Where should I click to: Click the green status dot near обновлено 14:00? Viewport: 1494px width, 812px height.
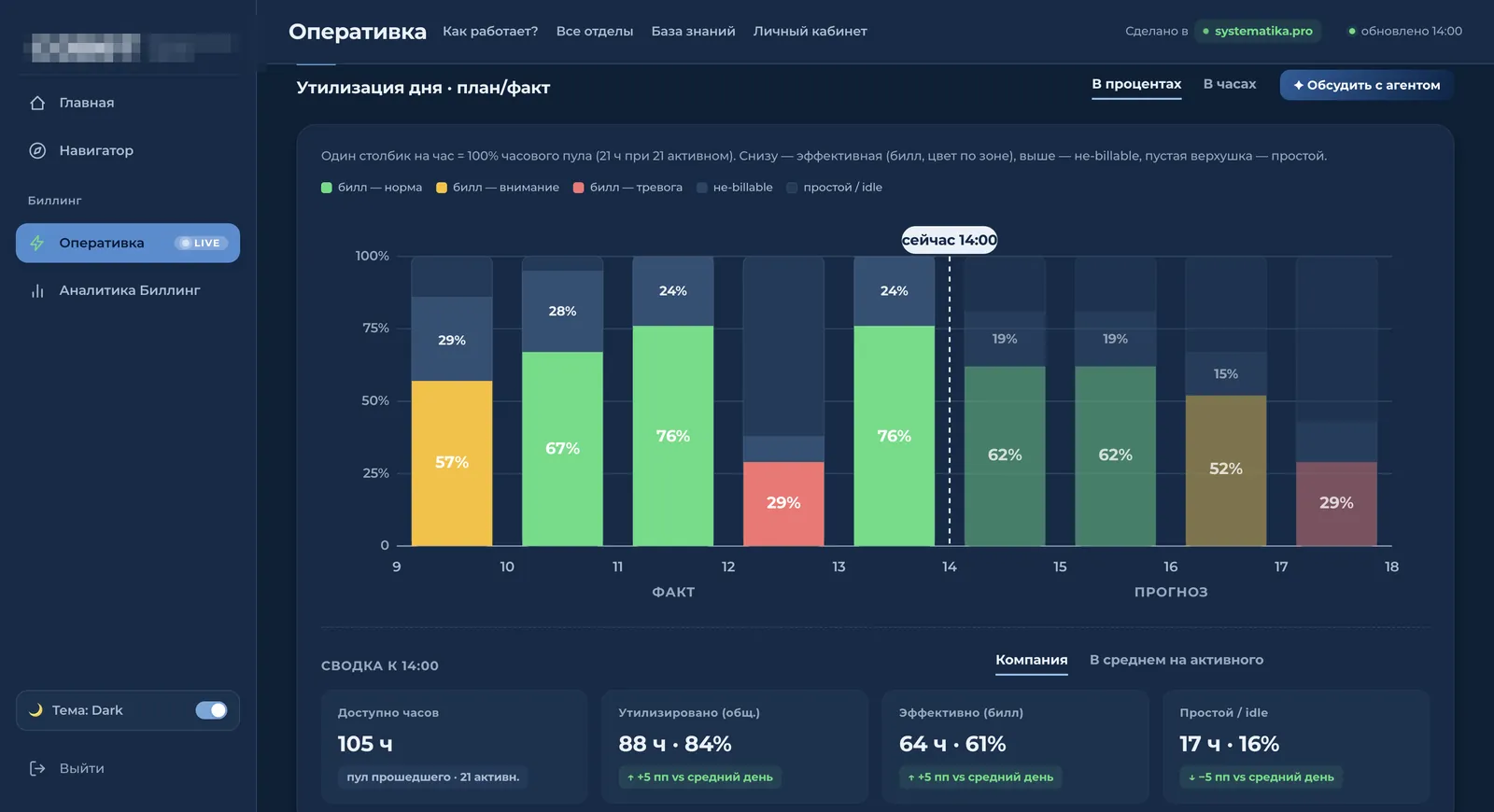tap(1351, 32)
